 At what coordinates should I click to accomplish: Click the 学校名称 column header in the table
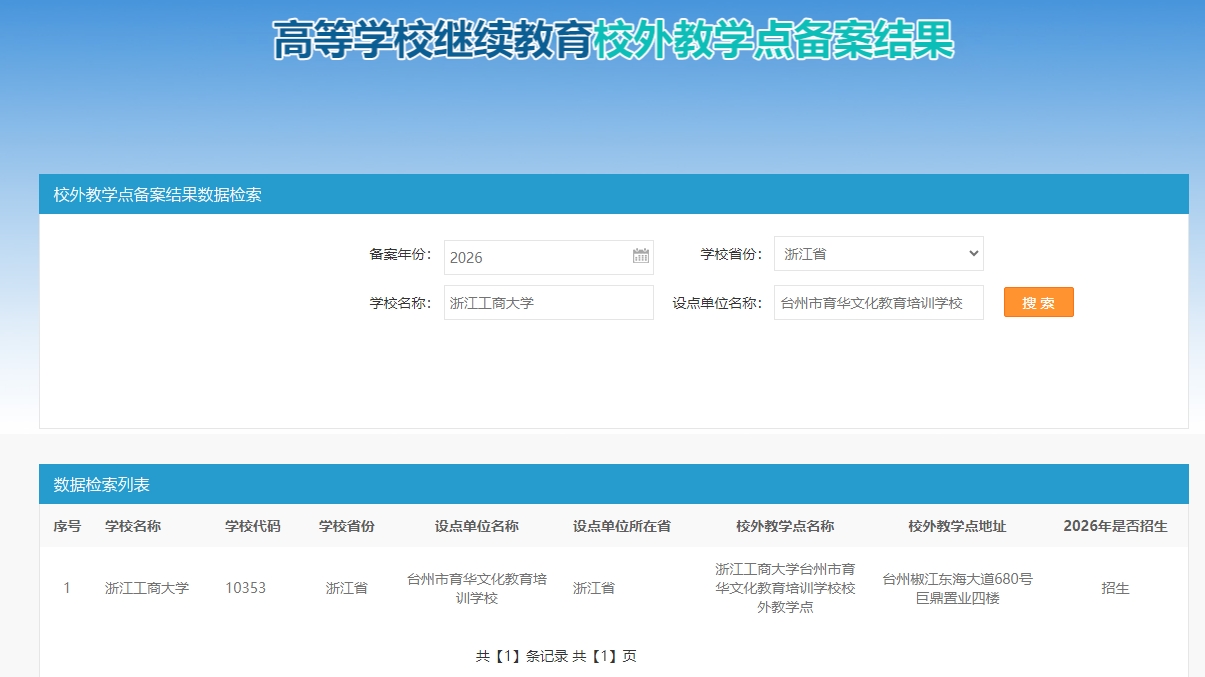[133, 526]
